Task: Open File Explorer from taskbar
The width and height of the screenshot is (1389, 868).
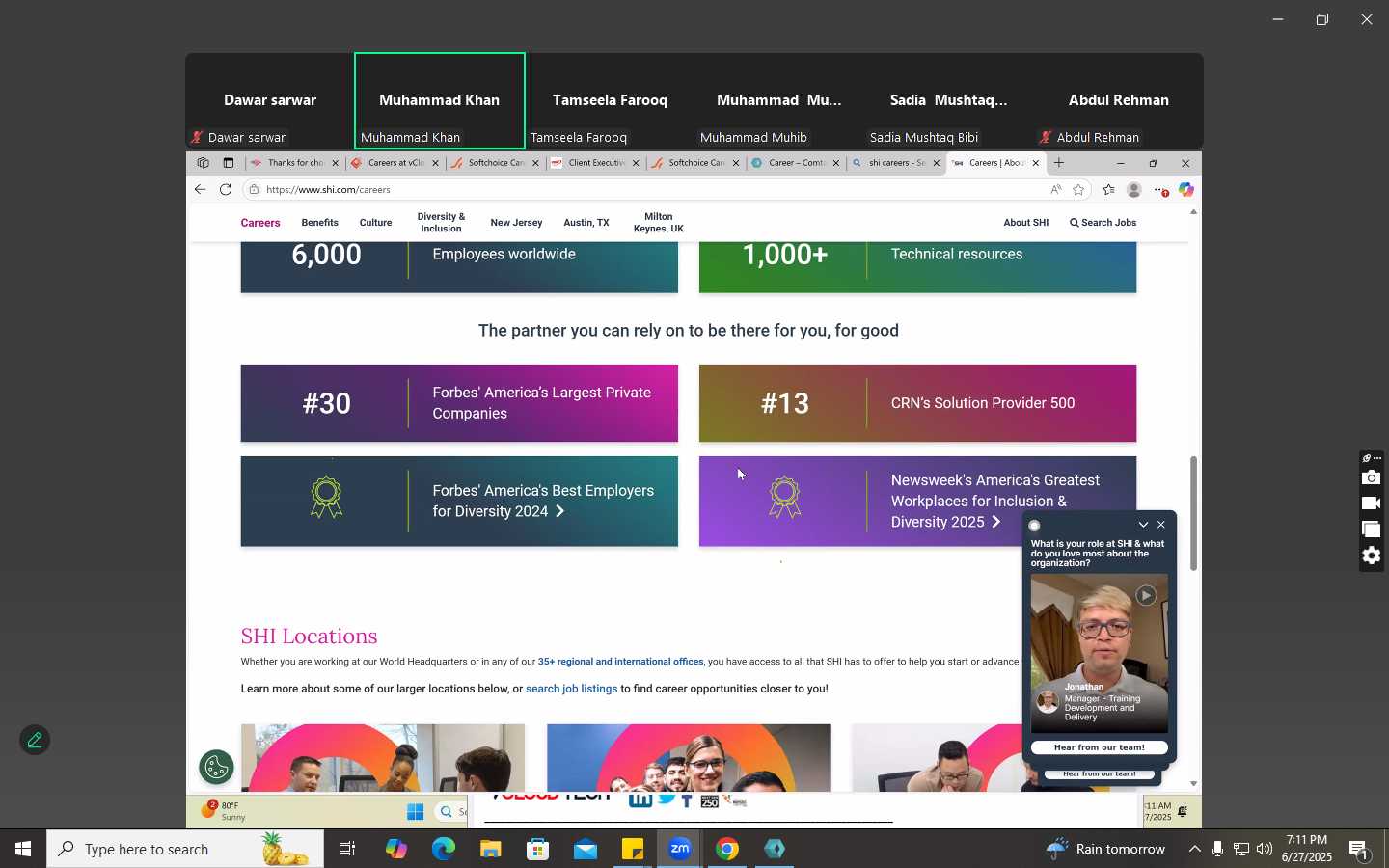Action: pyautogui.click(x=490, y=849)
